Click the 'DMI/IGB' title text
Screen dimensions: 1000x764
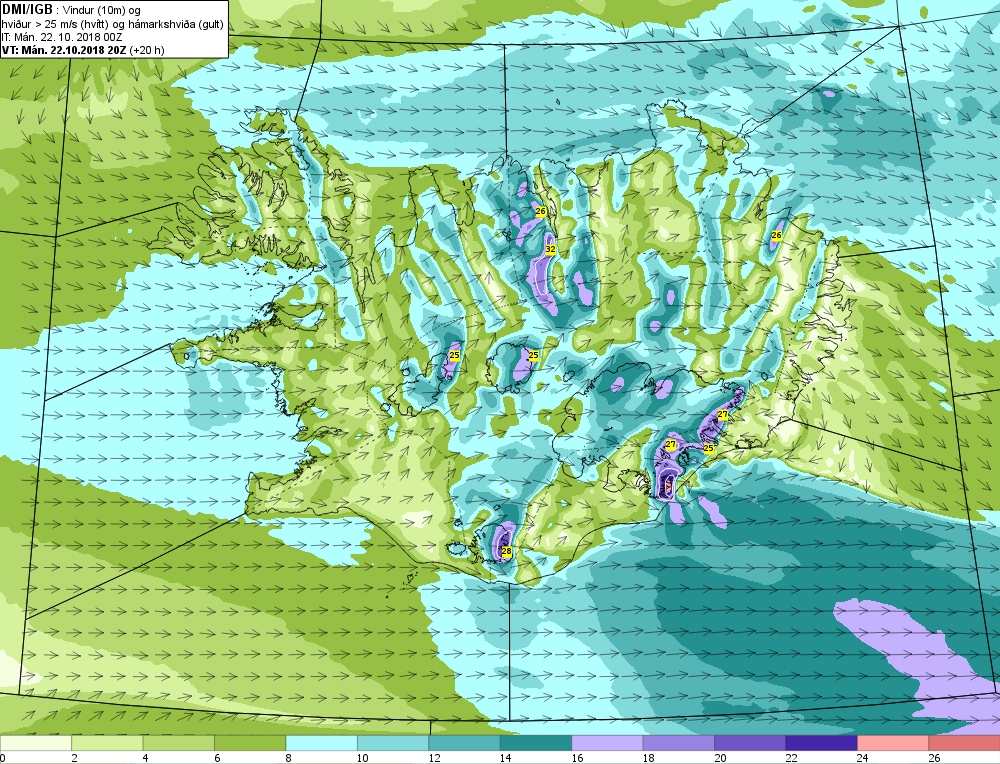tap(27, 9)
